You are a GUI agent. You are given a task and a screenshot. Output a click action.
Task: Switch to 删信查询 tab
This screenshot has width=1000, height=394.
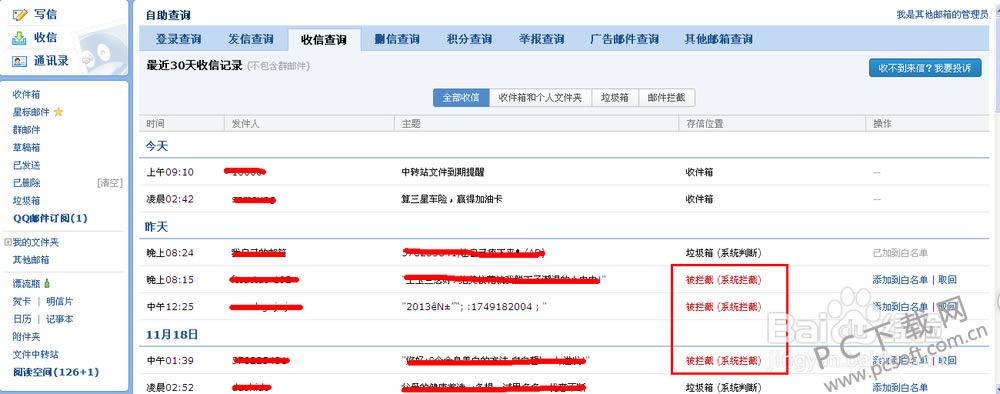tap(397, 40)
